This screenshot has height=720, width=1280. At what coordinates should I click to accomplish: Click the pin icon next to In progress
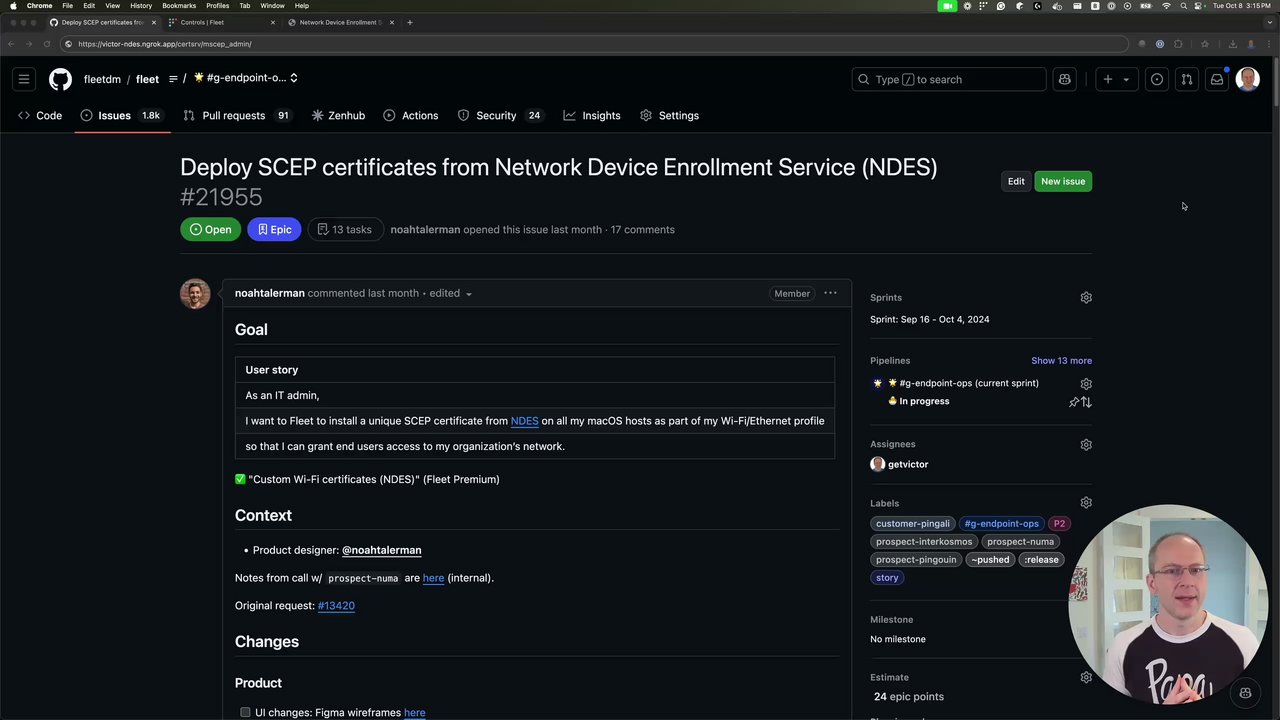[x=1074, y=402]
